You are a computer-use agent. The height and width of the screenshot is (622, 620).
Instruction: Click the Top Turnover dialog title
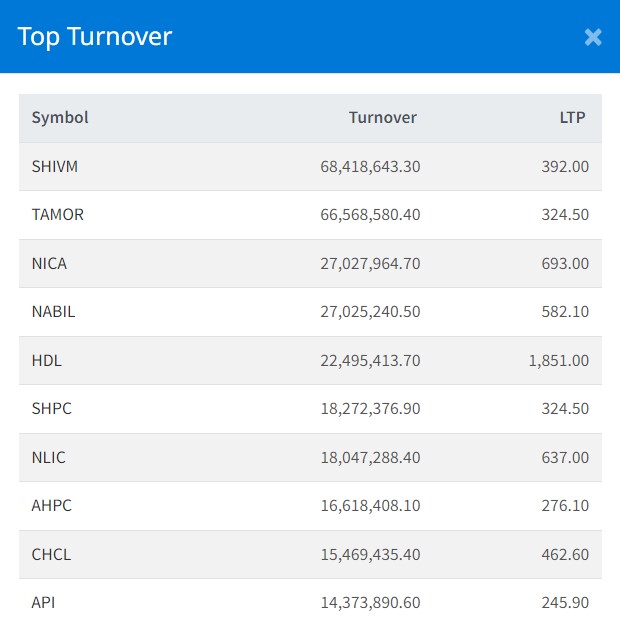95,37
